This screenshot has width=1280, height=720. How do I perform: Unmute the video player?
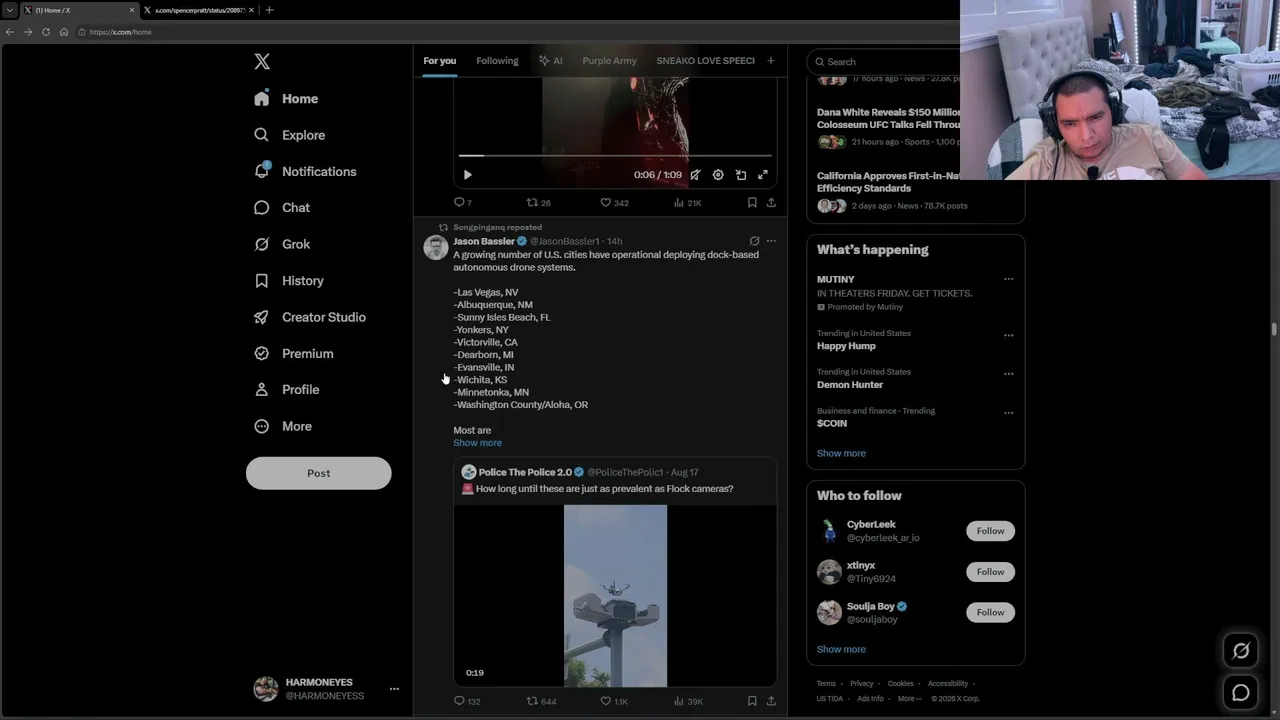click(695, 175)
